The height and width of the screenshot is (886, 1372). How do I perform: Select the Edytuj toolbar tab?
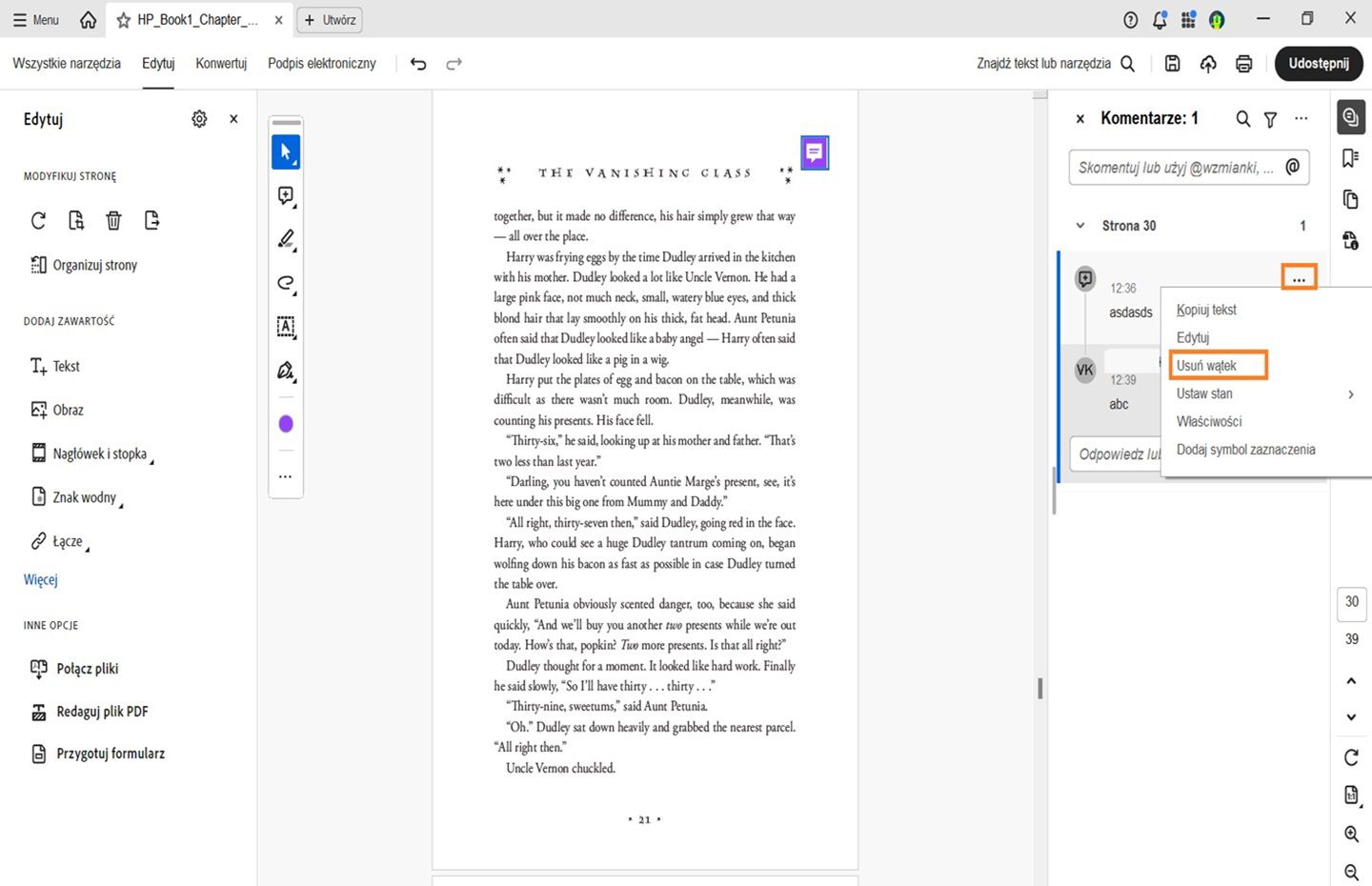click(x=158, y=63)
